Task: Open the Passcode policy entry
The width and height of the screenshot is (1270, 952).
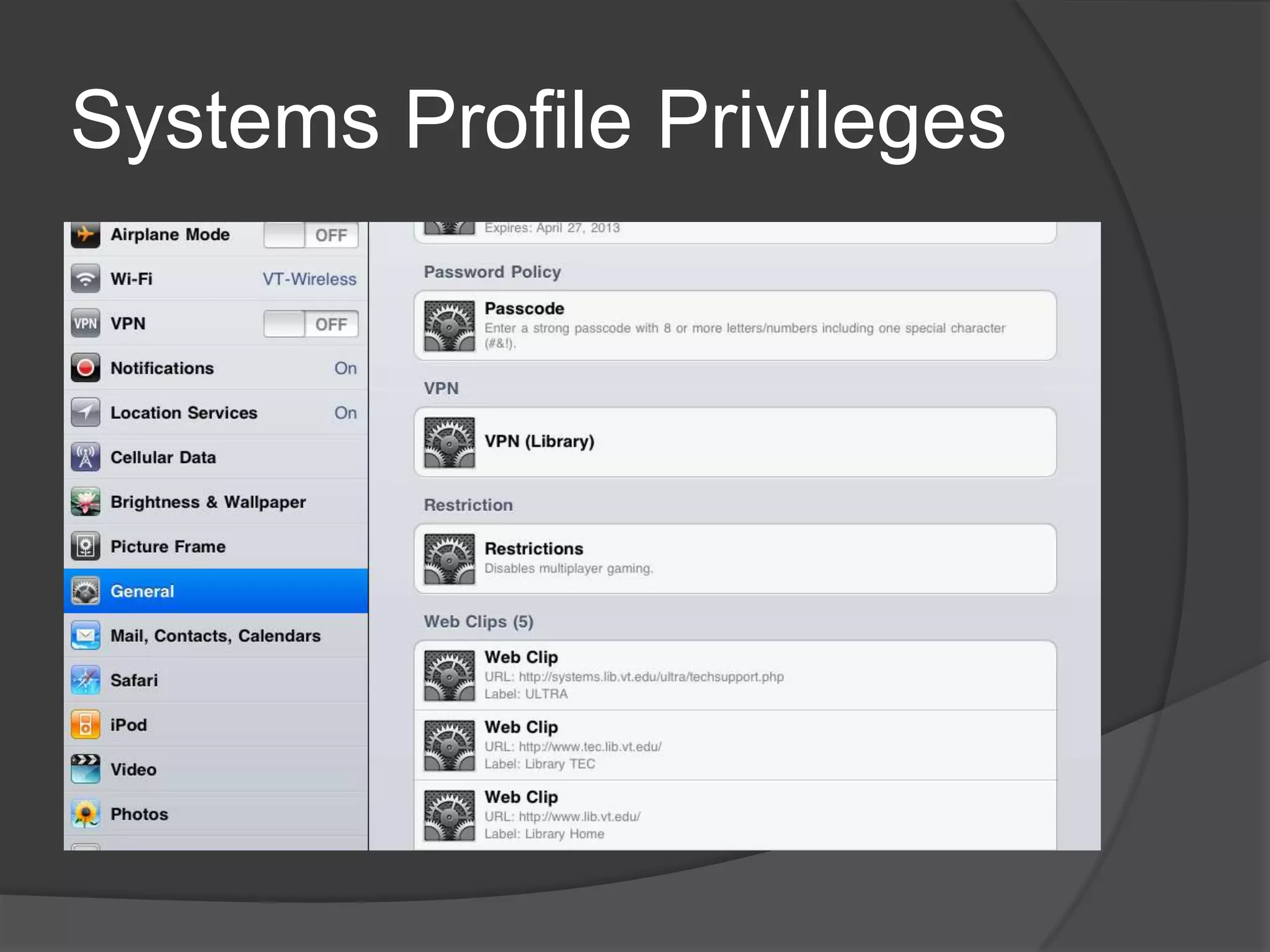Action: click(x=735, y=325)
